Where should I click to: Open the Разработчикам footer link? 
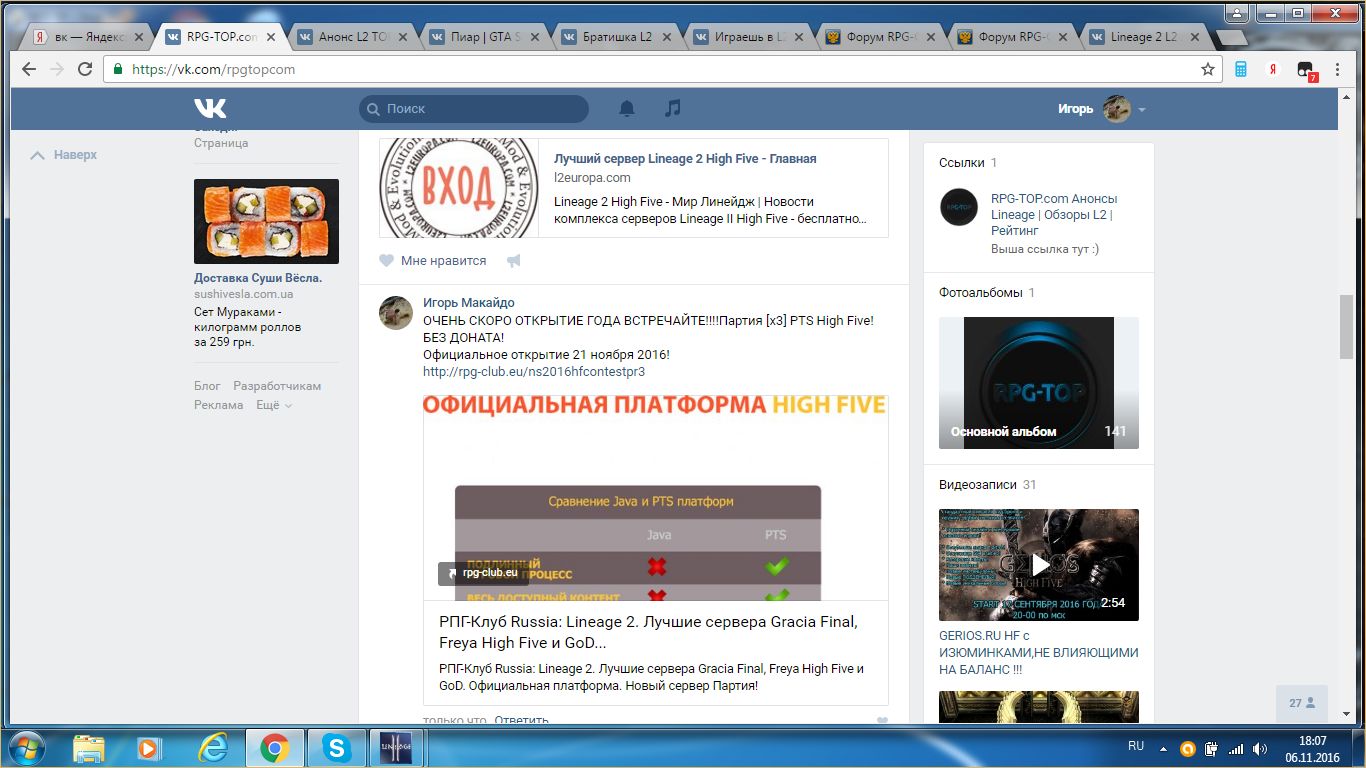[x=277, y=386]
